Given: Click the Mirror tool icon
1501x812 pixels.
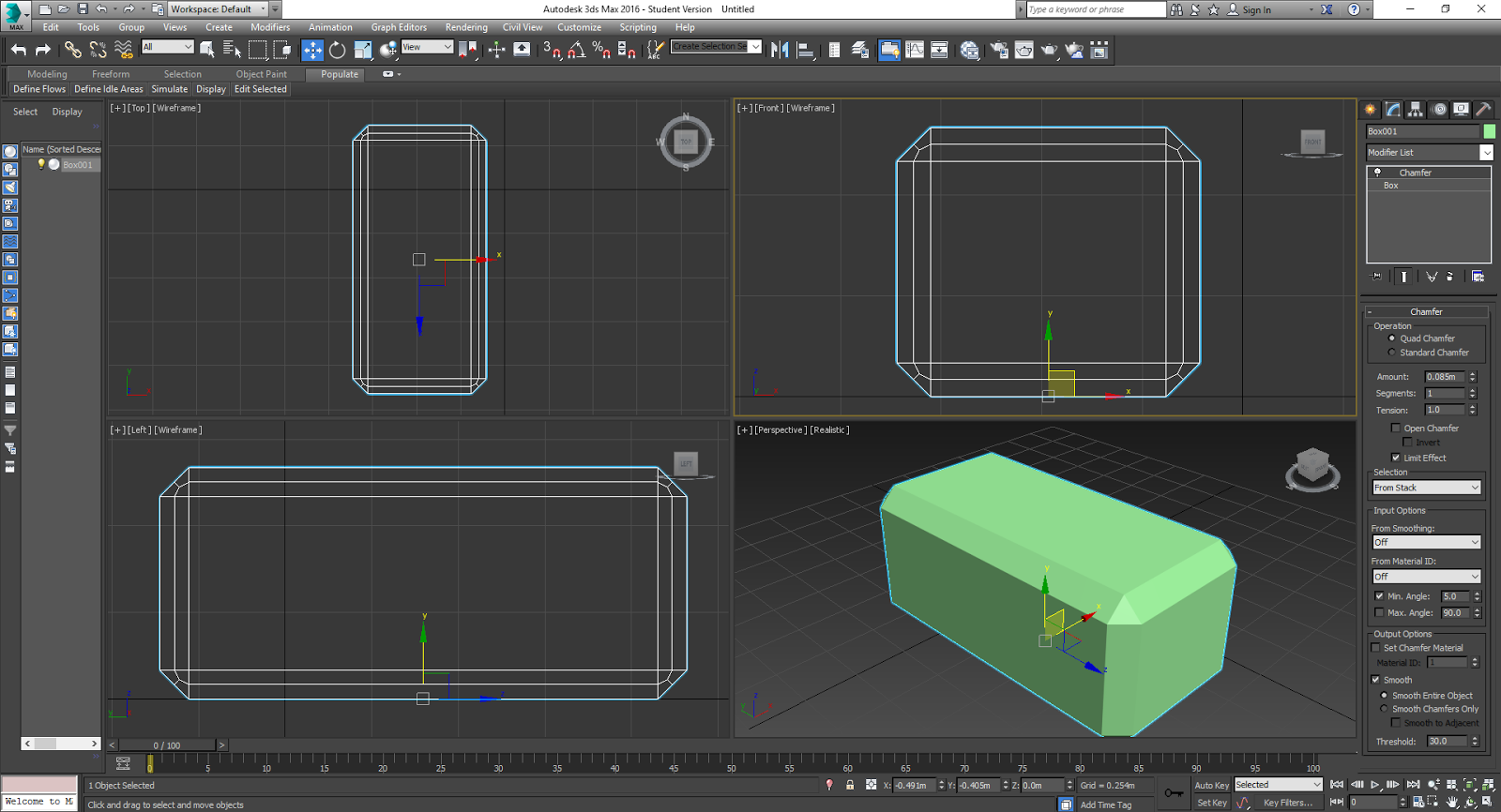Looking at the screenshot, I should point(780,50).
